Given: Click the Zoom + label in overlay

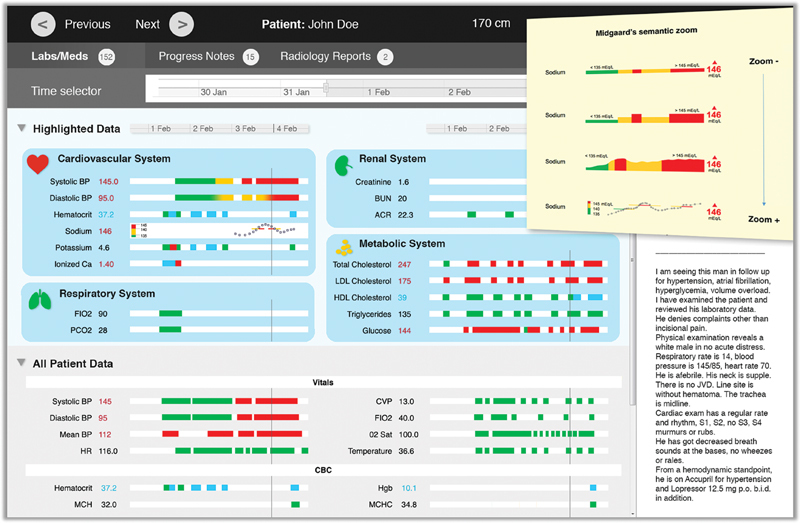Looking at the screenshot, I should point(764,219).
